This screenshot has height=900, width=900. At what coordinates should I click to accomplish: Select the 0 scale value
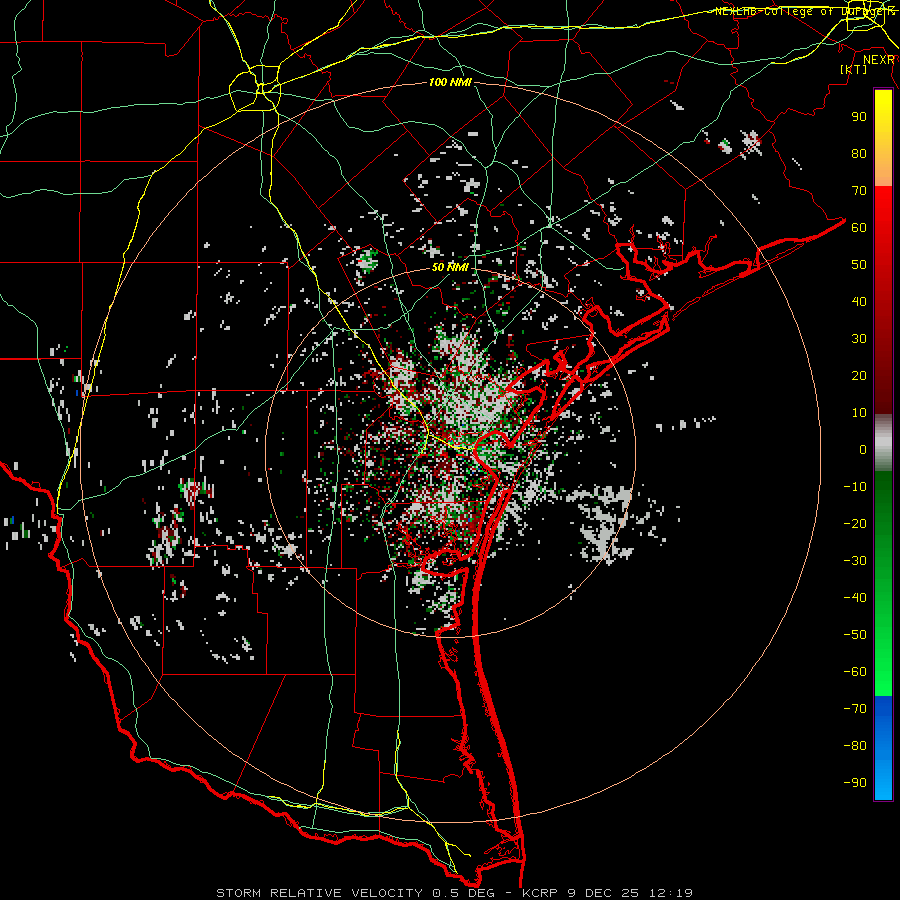coord(863,450)
